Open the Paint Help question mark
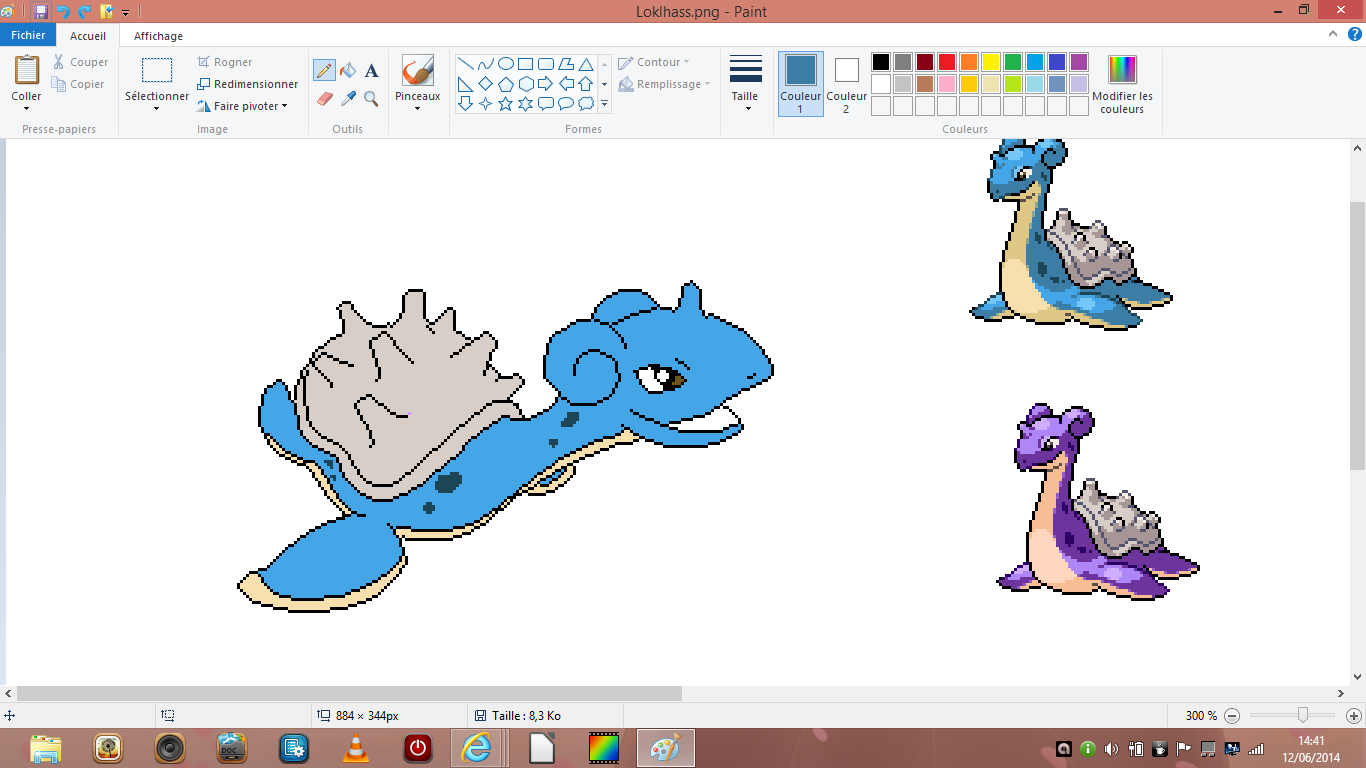The width and height of the screenshot is (1366, 768). tap(1356, 35)
